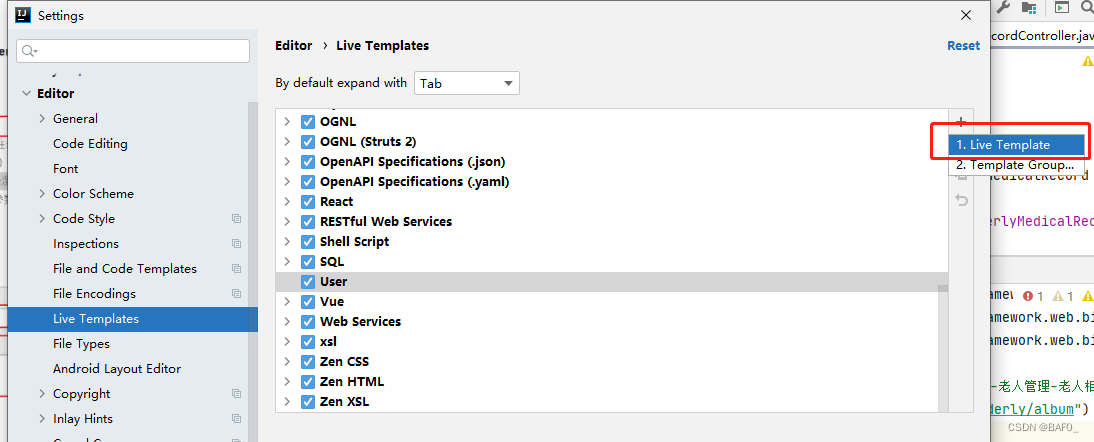1094x442 pixels.
Task: Click the Editor breadcrumb in header
Action: tap(294, 45)
